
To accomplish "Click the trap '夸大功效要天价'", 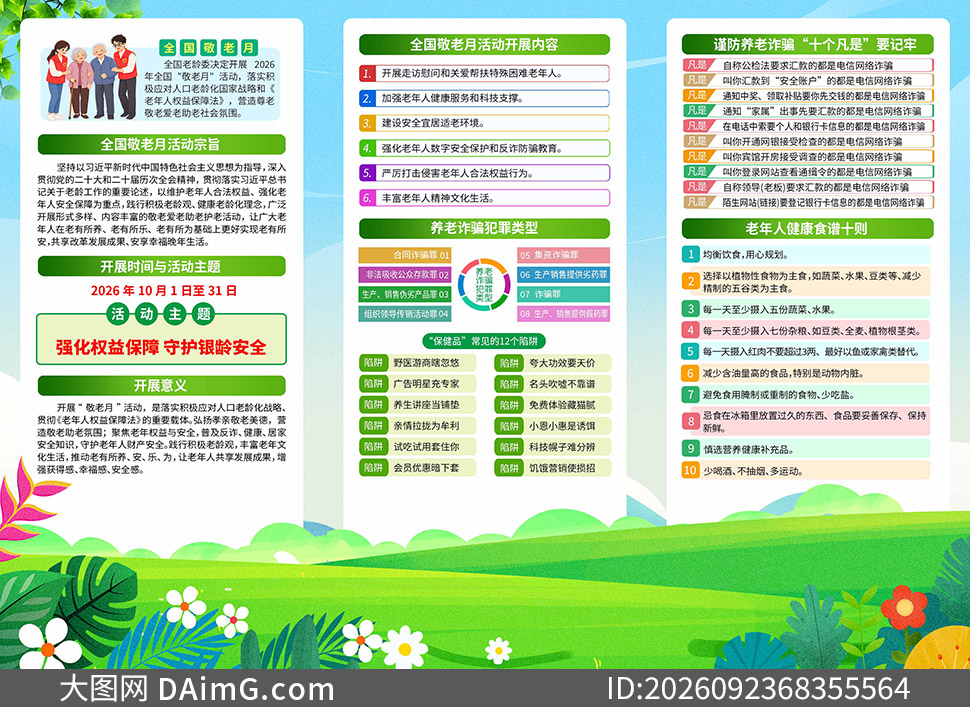I will (552, 363).
